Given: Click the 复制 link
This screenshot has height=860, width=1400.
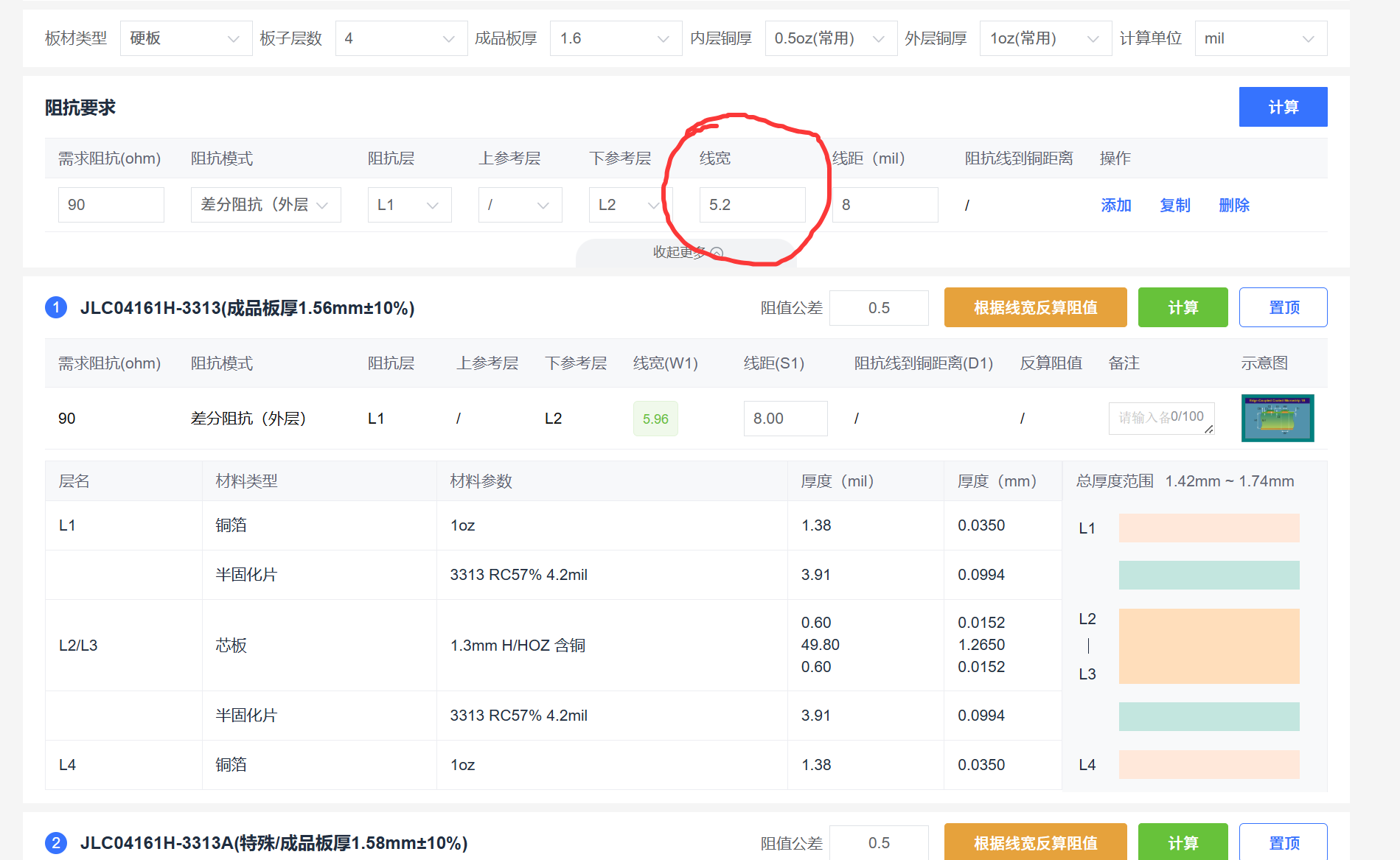Looking at the screenshot, I should tap(1174, 206).
